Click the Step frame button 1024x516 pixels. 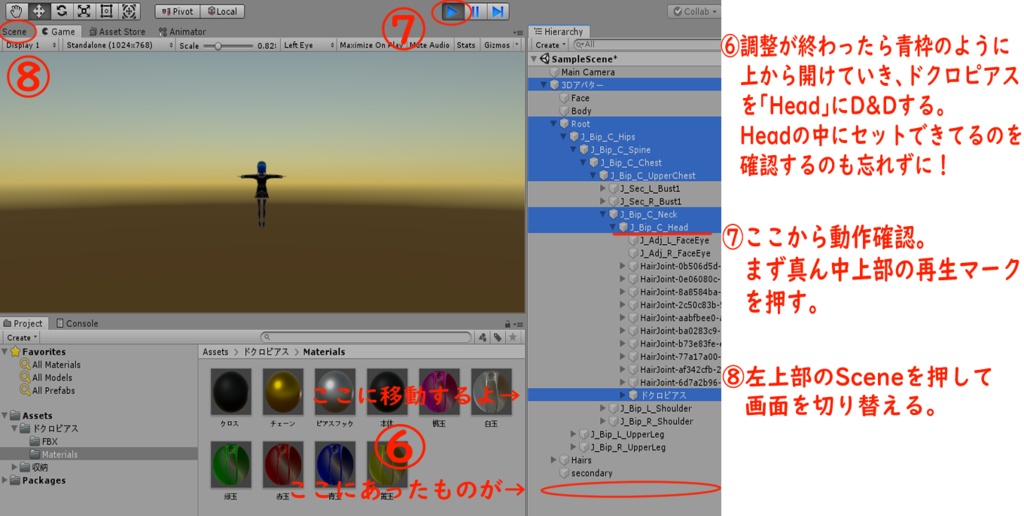[498, 11]
